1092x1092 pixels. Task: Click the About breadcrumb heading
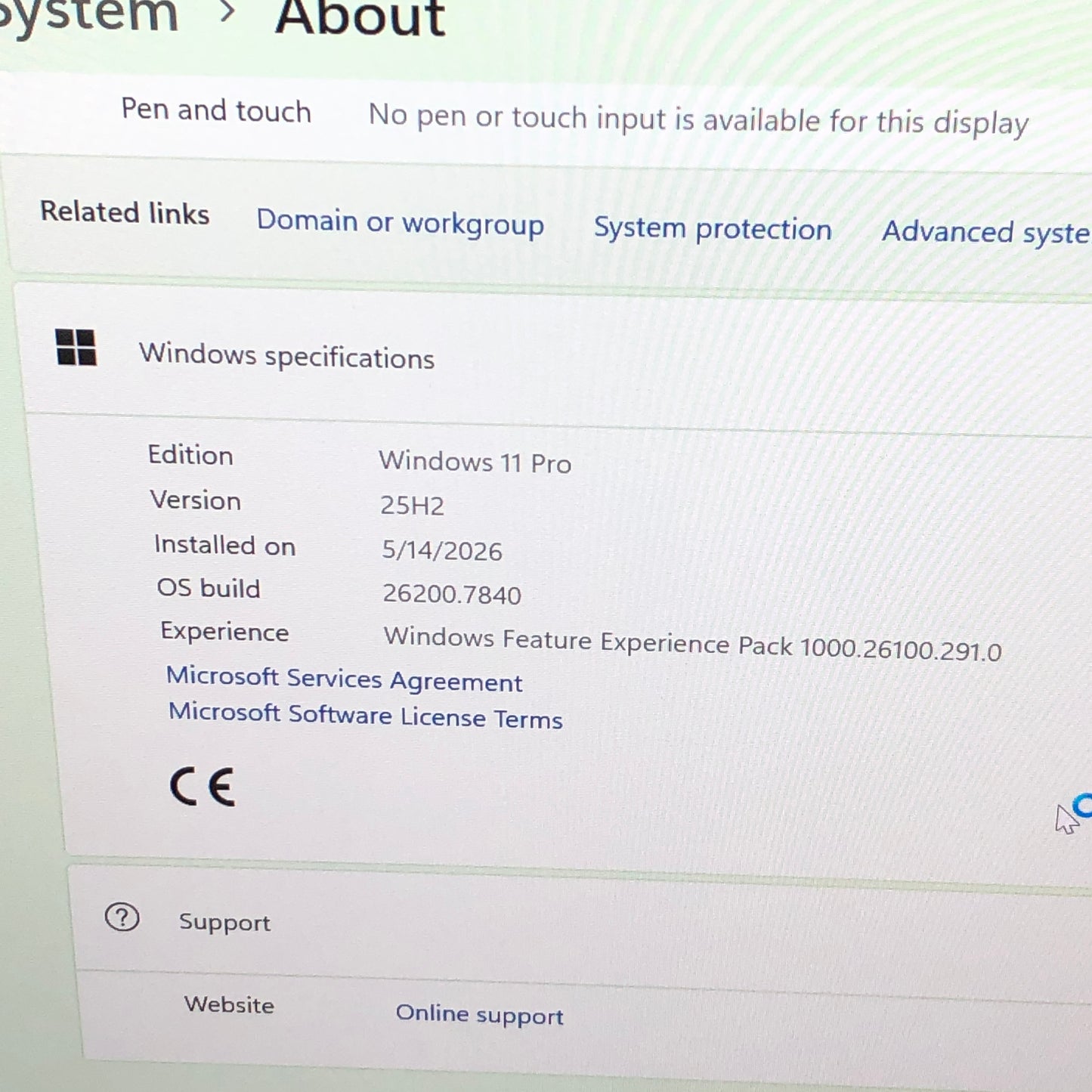click(x=360, y=17)
